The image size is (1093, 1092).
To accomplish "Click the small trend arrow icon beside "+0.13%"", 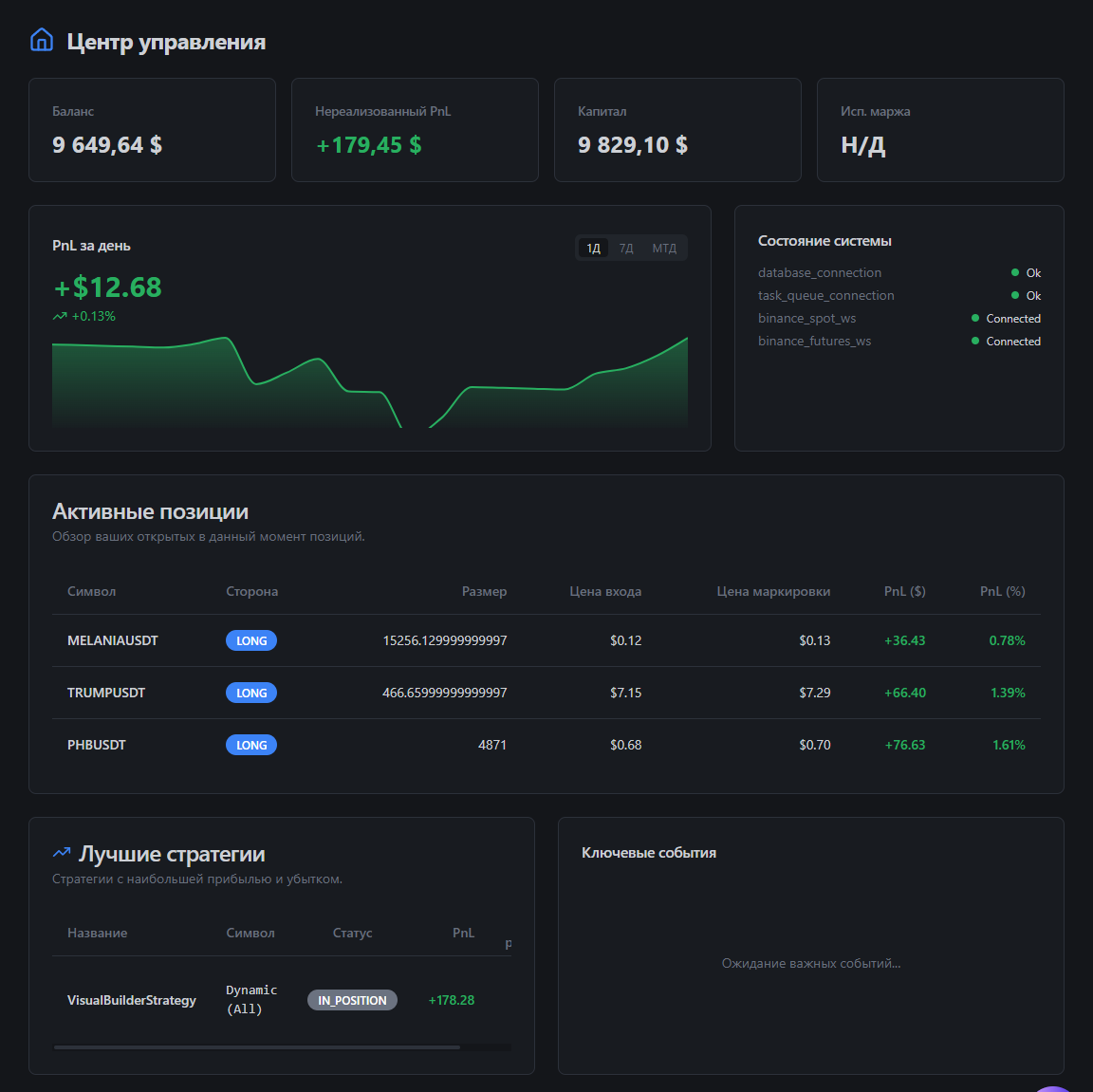I will [58, 316].
